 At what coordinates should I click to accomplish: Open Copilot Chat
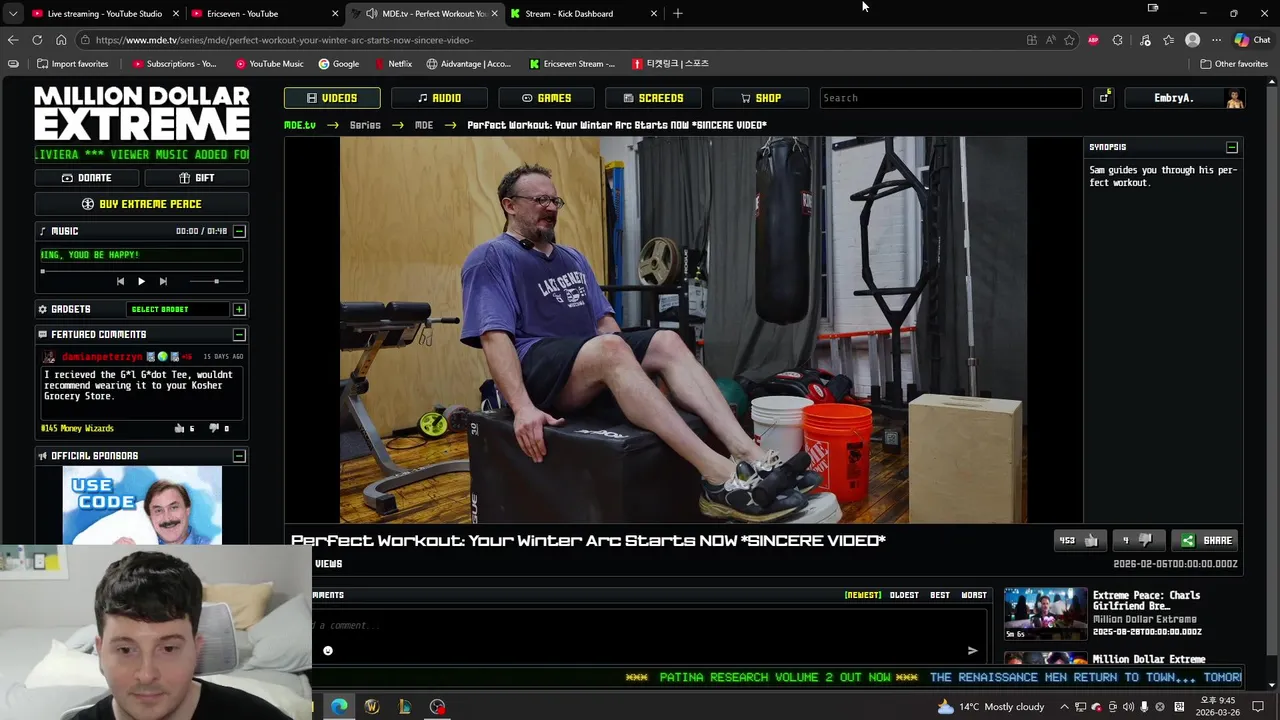[x=1252, y=40]
